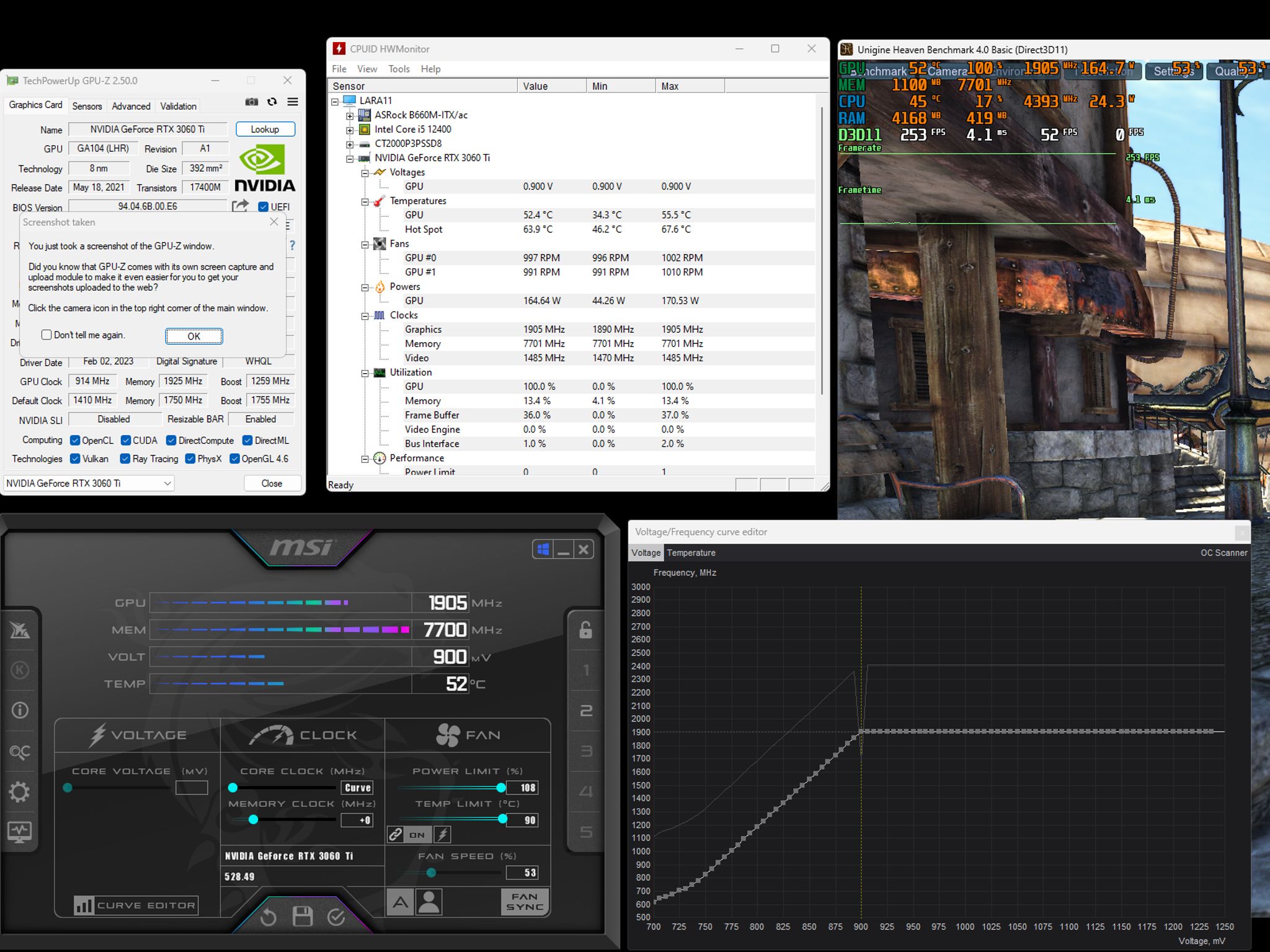This screenshot has height=952, width=1270.
Task: Collapse LARA11 root node in HWMonitor
Action: coord(335,102)
